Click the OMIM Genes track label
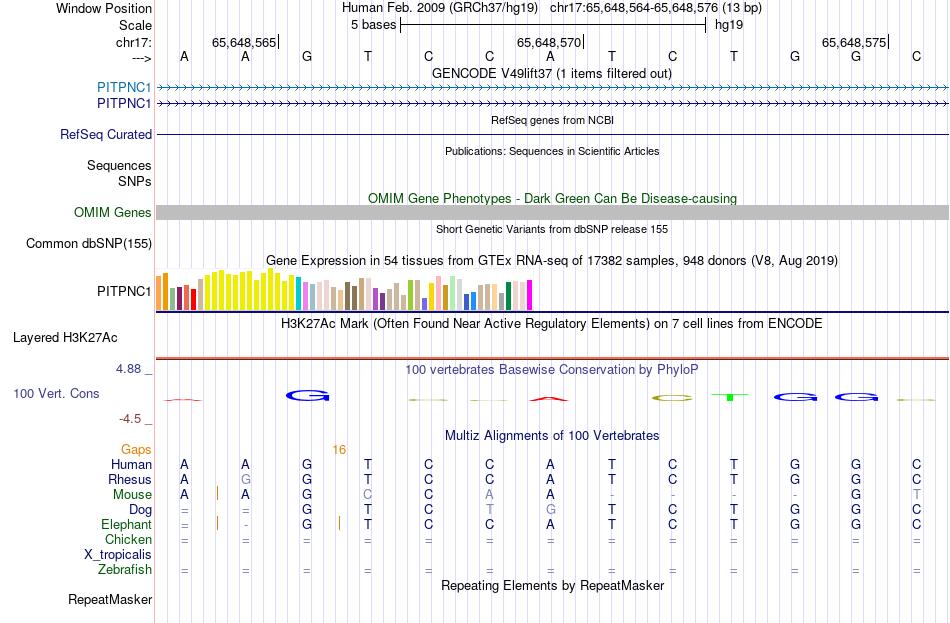 pos(113,213)
